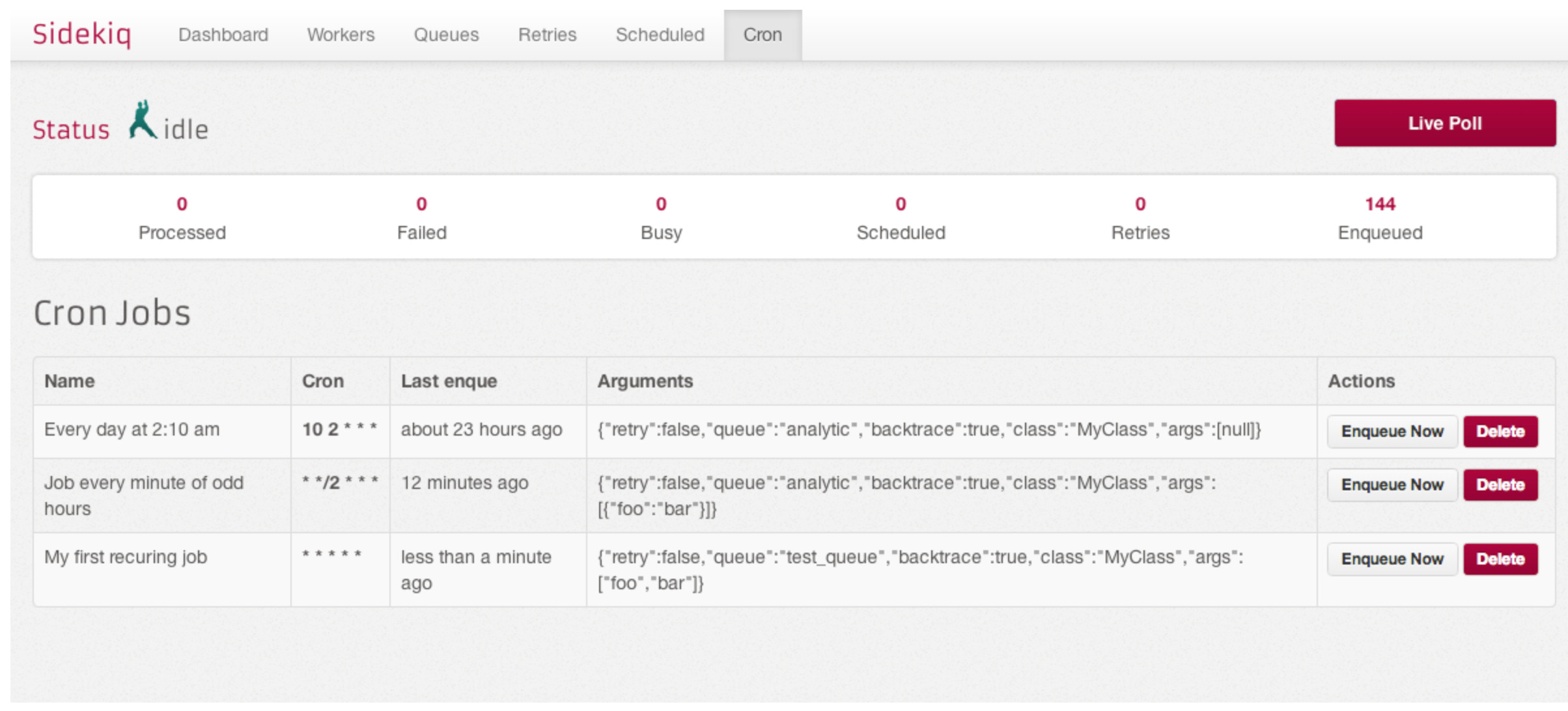Open the Workers tab
Screen dimensions: 1568x711
click(341, 35)
